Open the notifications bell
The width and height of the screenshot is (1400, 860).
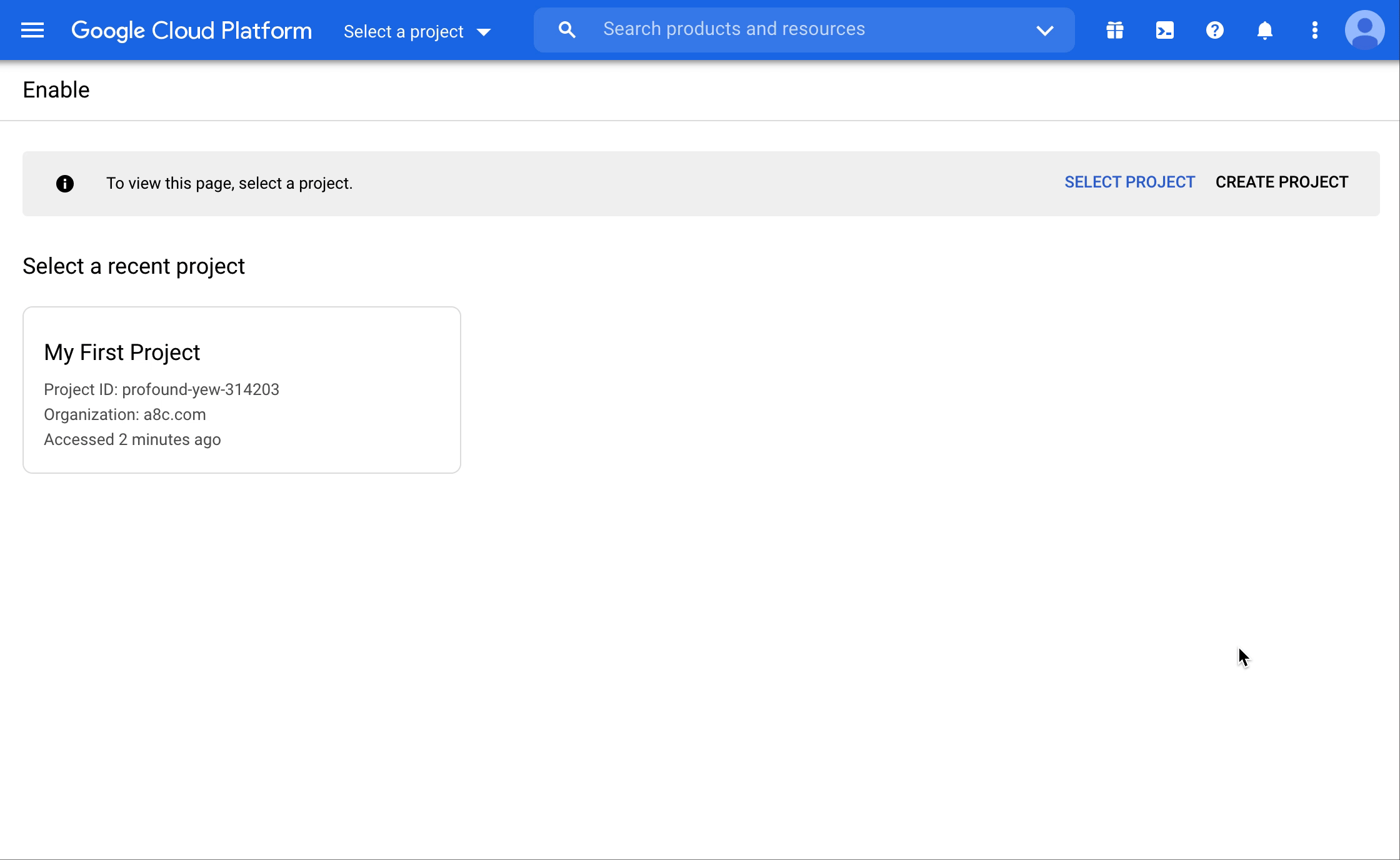click(x=1264, y=30)
